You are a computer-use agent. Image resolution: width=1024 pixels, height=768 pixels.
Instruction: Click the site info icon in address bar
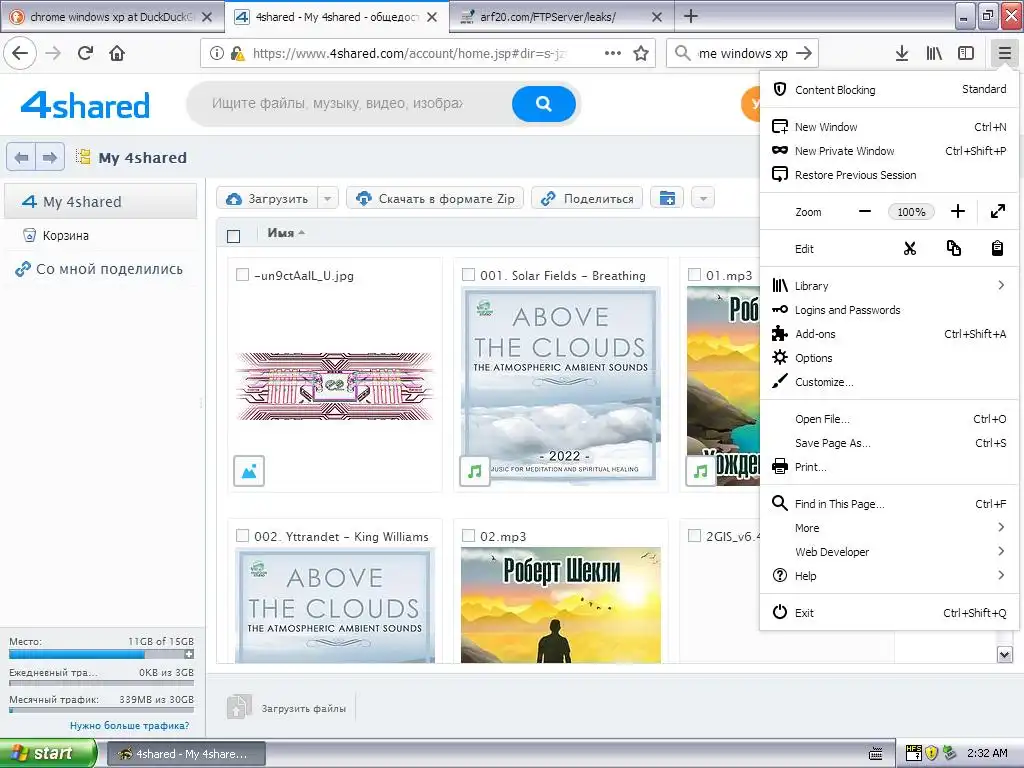[x=217, y=53]
